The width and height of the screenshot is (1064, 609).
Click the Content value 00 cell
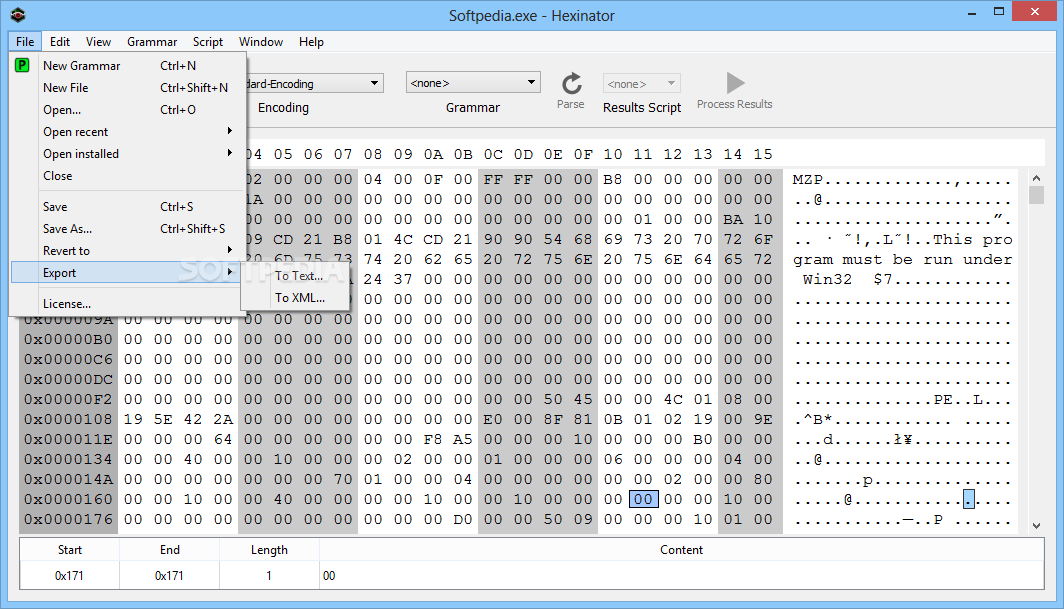681,576
